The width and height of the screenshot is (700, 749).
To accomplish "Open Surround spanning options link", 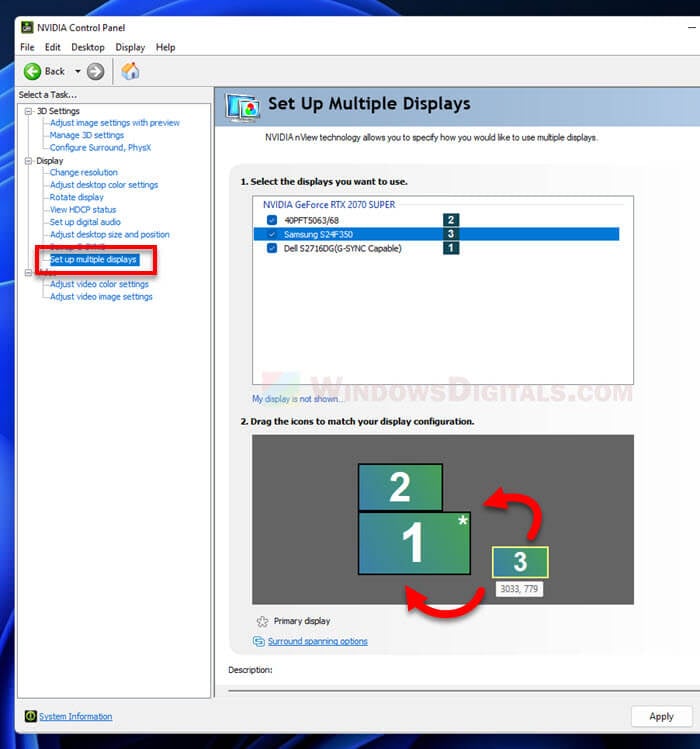I will coord(318,641).
